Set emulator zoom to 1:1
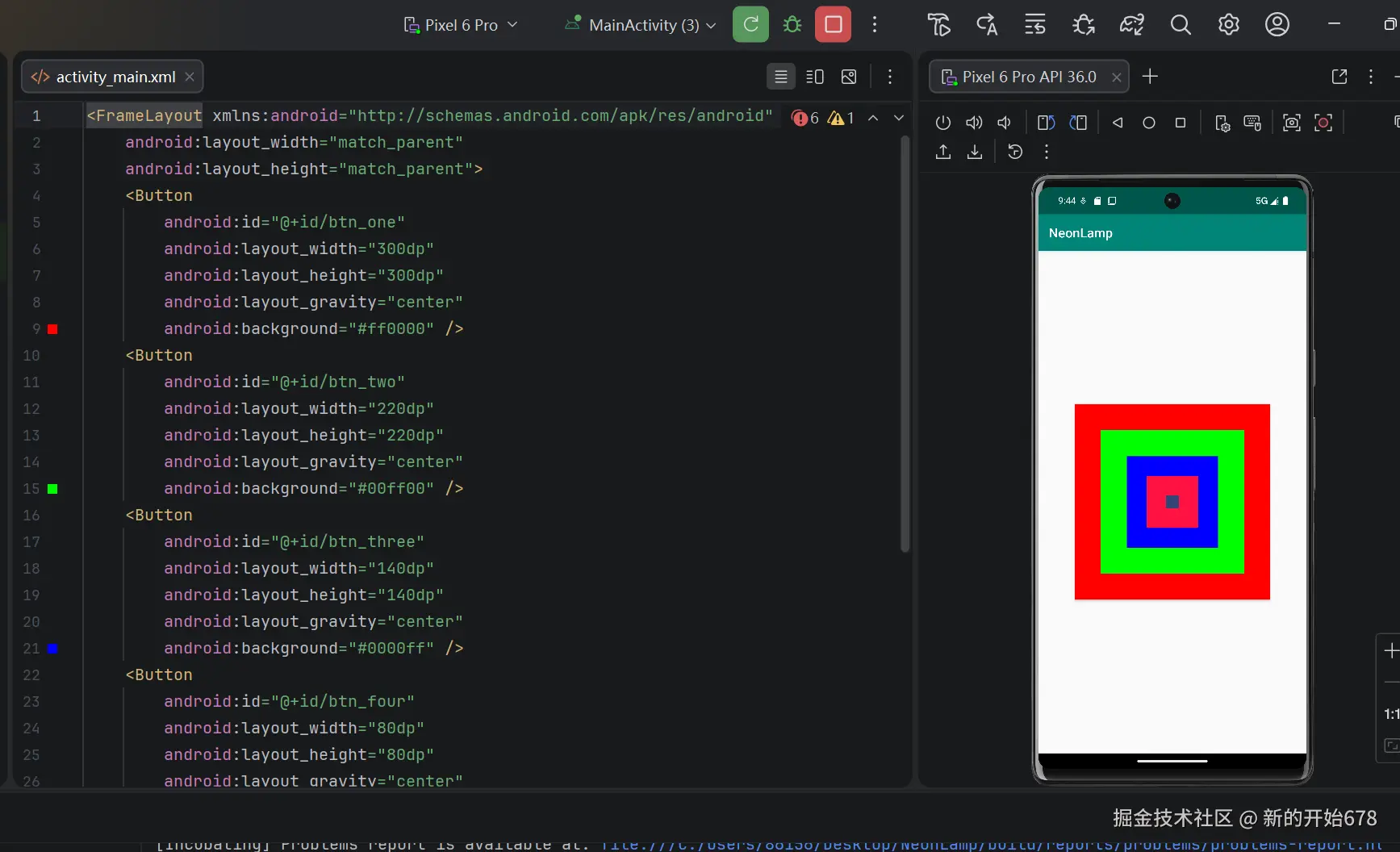This screenshot has height=852, width=1400. tap(1391, 714)
